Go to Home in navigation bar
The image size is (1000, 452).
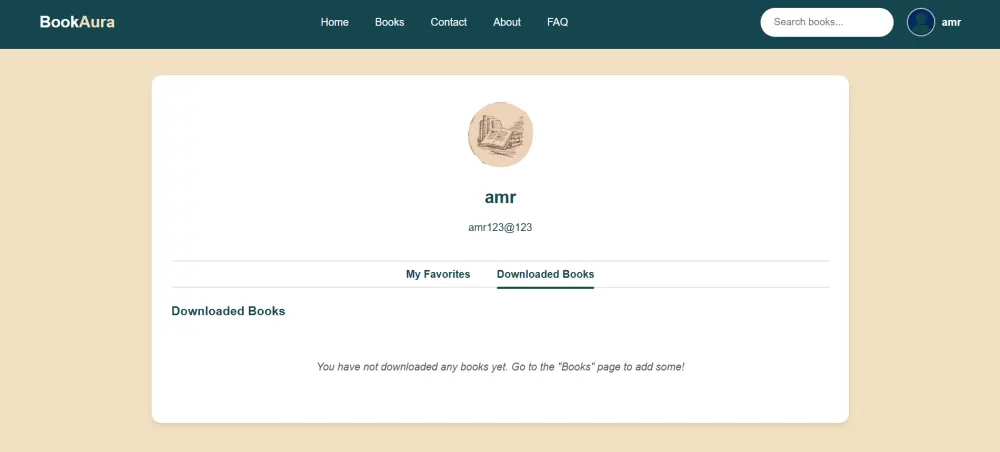coord(334,22)
